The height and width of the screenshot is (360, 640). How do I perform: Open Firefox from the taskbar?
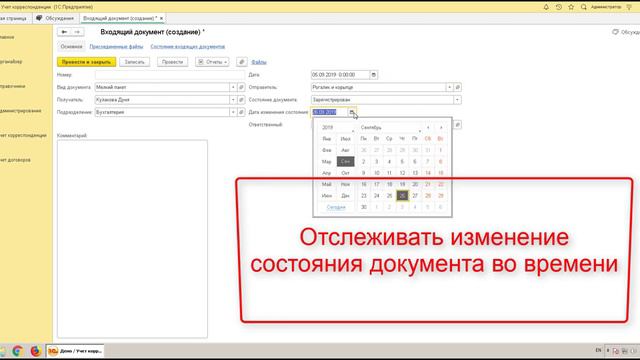tap(36, 351)
